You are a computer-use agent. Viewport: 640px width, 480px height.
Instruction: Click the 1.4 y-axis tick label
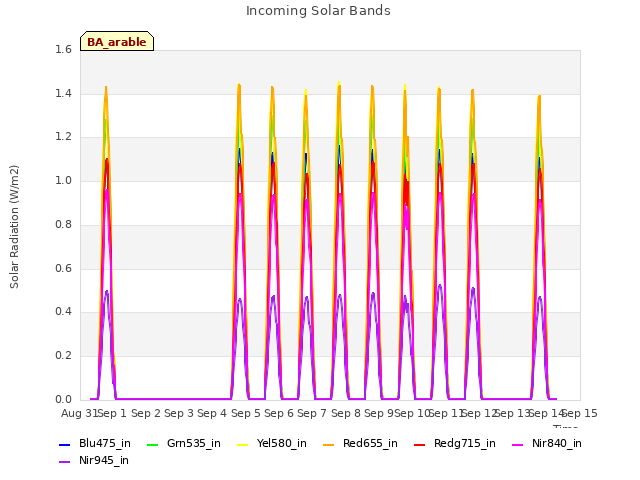(x=63, y=94)
